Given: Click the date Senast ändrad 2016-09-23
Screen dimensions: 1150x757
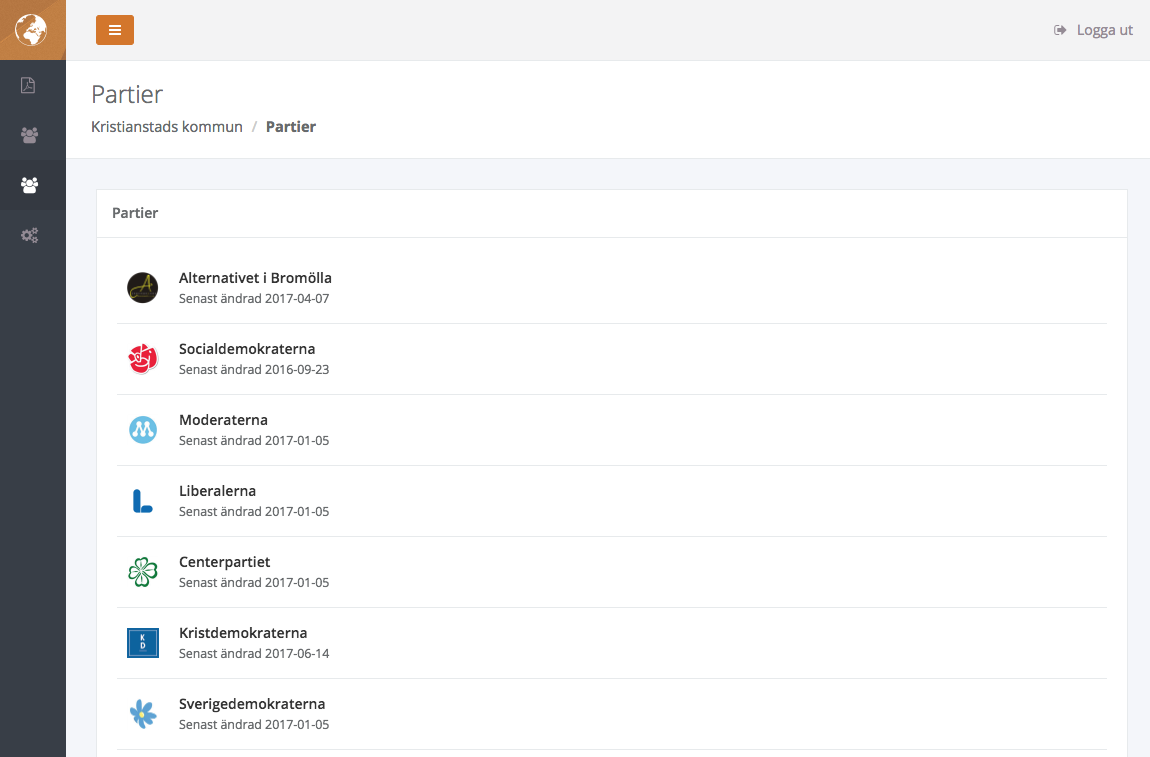Looking at the screenshot, I should point(254,370).
